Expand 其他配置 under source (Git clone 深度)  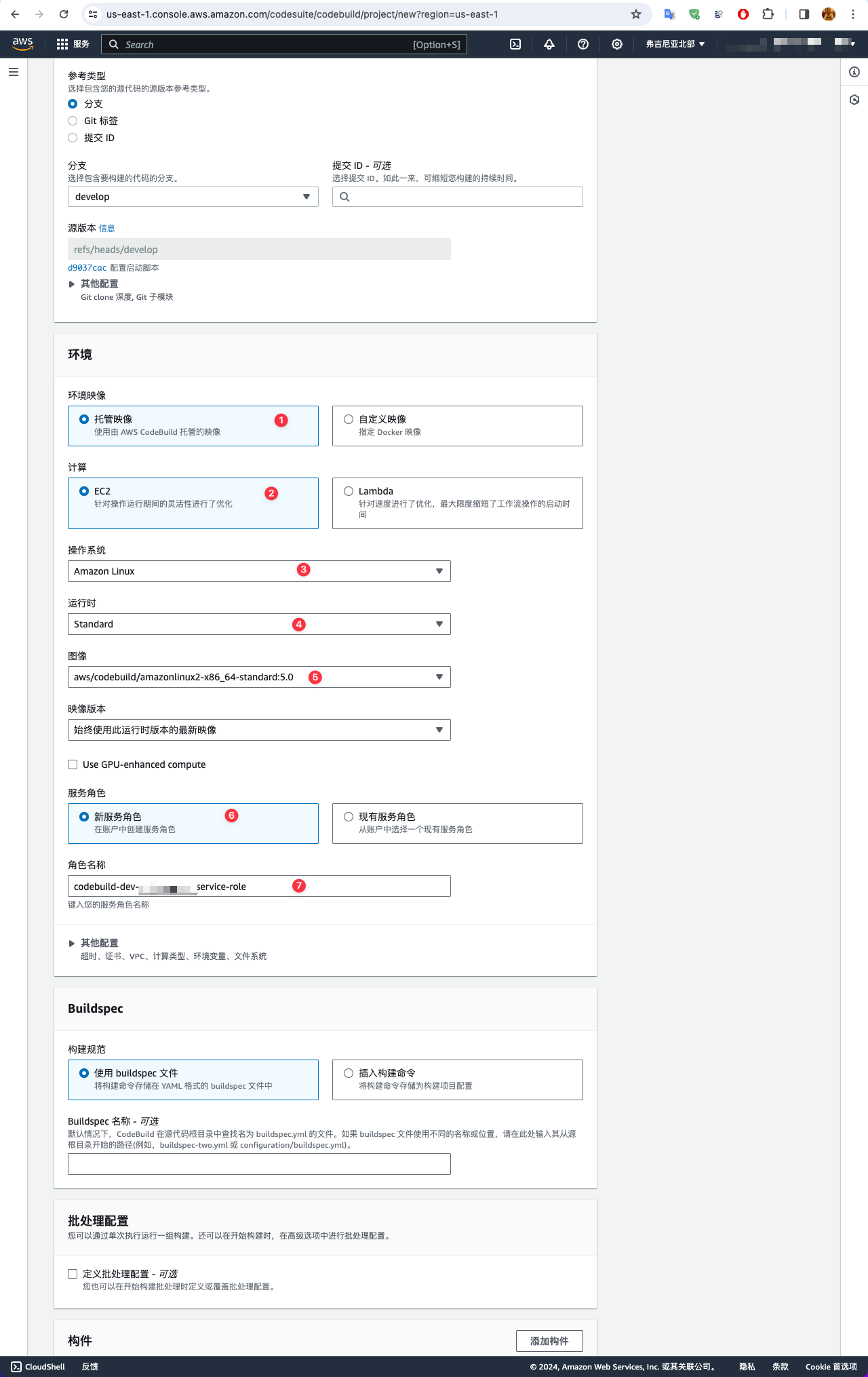tap(94, 284)
